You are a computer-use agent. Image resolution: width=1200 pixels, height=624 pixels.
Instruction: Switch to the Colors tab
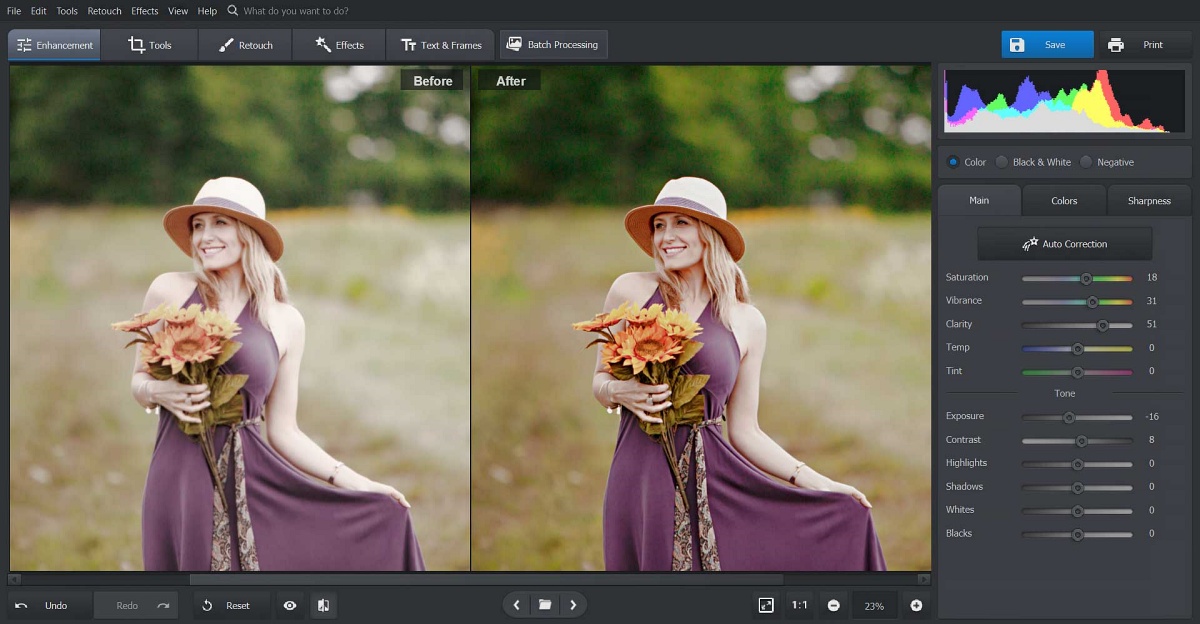click(x=1063, y=200)
